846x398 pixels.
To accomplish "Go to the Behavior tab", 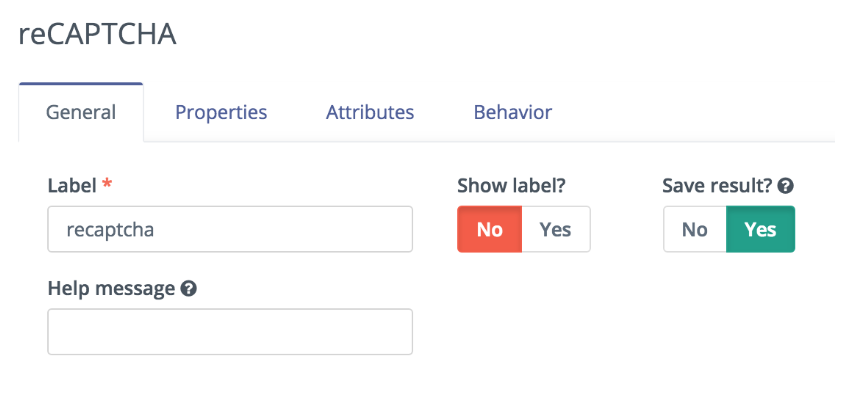I will coord(513,112).
